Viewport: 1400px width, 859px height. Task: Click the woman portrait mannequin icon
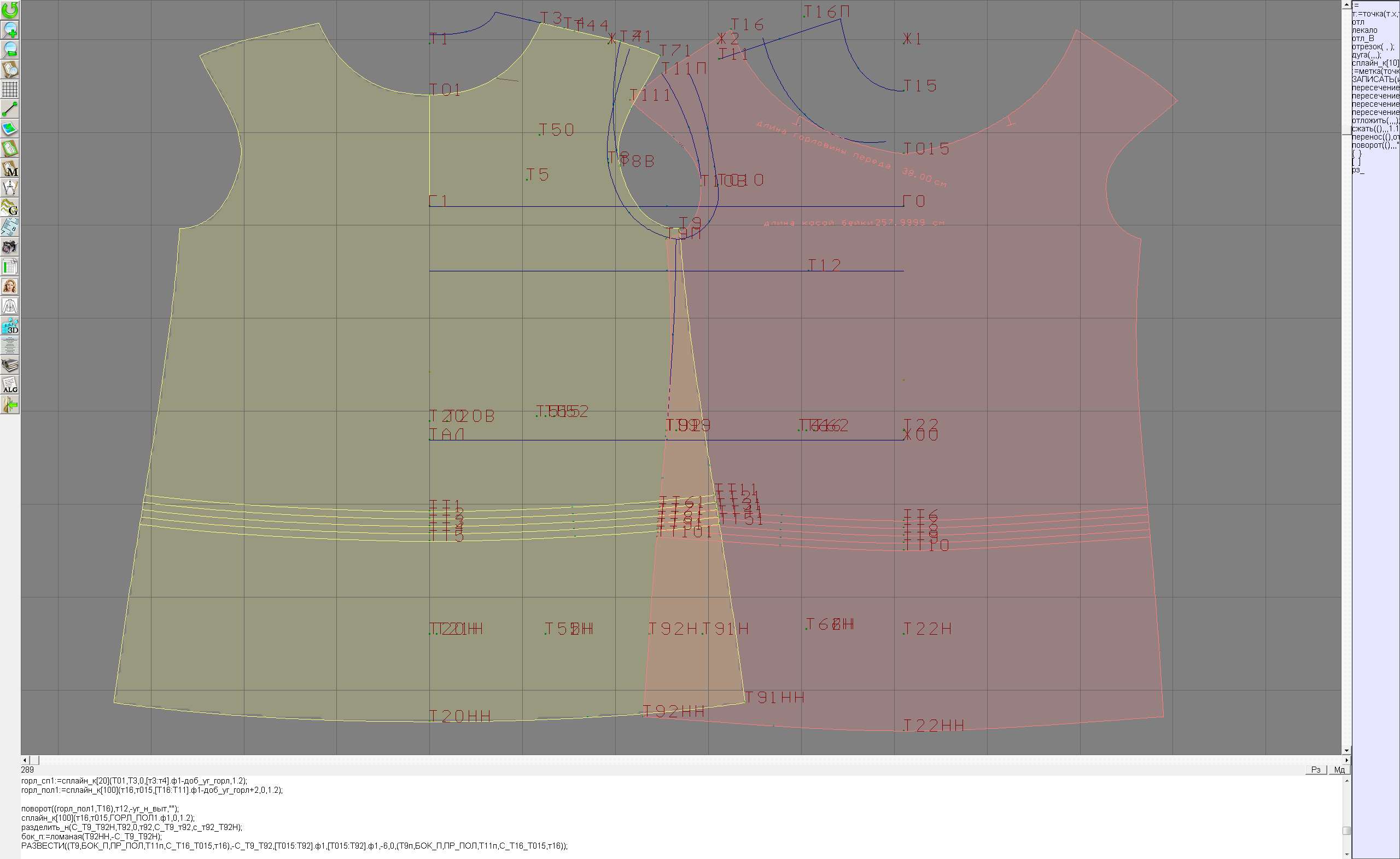pos(10,286)
